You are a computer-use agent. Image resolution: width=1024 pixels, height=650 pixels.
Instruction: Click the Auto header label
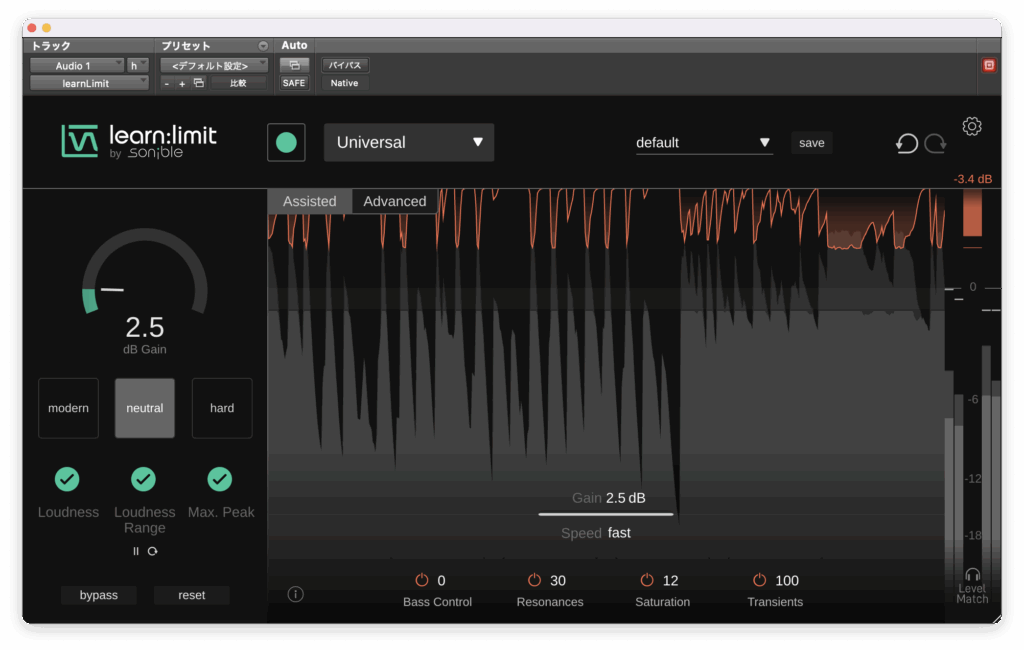point(294,46)
